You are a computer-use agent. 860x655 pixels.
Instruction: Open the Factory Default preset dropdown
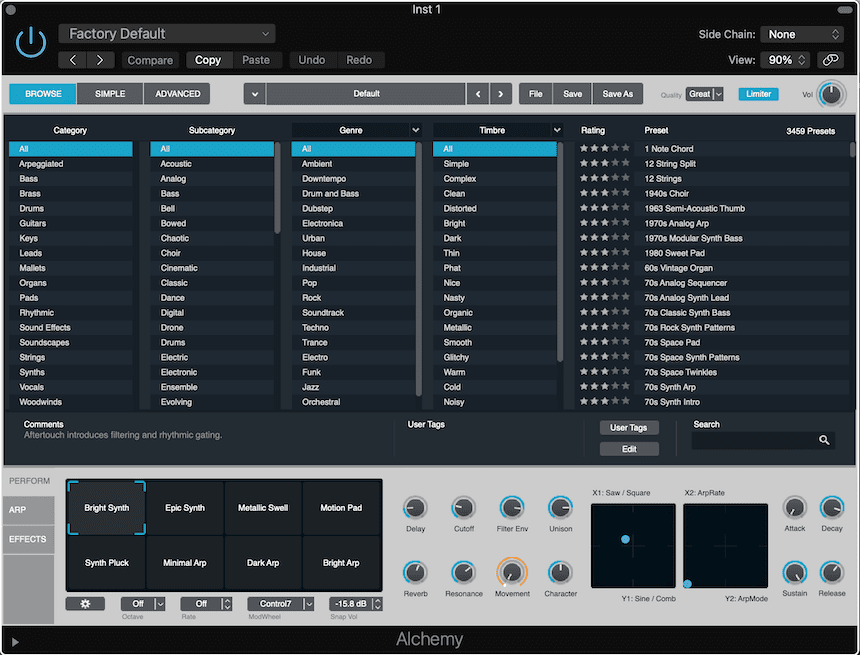(x=167, y=34)
